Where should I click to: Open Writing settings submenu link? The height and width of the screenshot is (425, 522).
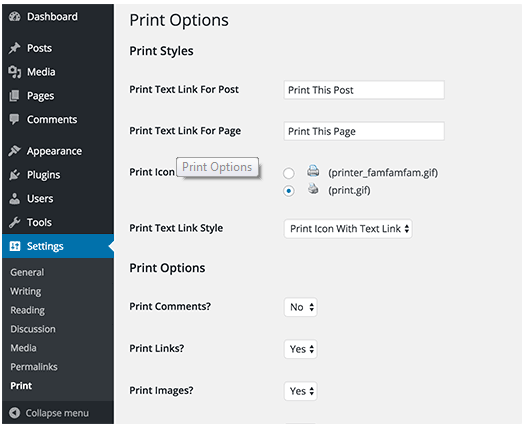point(26,291)
